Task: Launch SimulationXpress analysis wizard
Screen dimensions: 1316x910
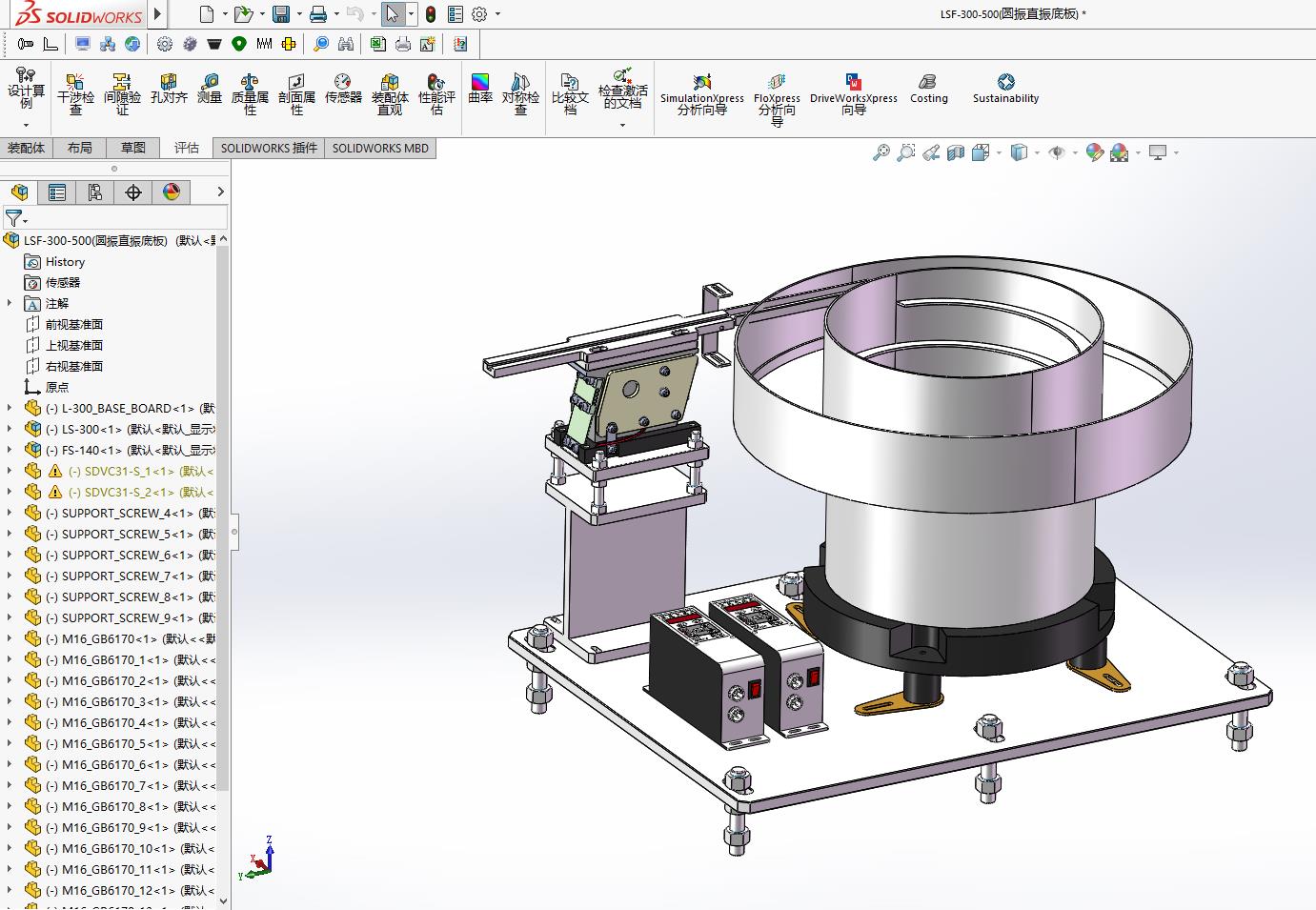Action: pos(702,93)
